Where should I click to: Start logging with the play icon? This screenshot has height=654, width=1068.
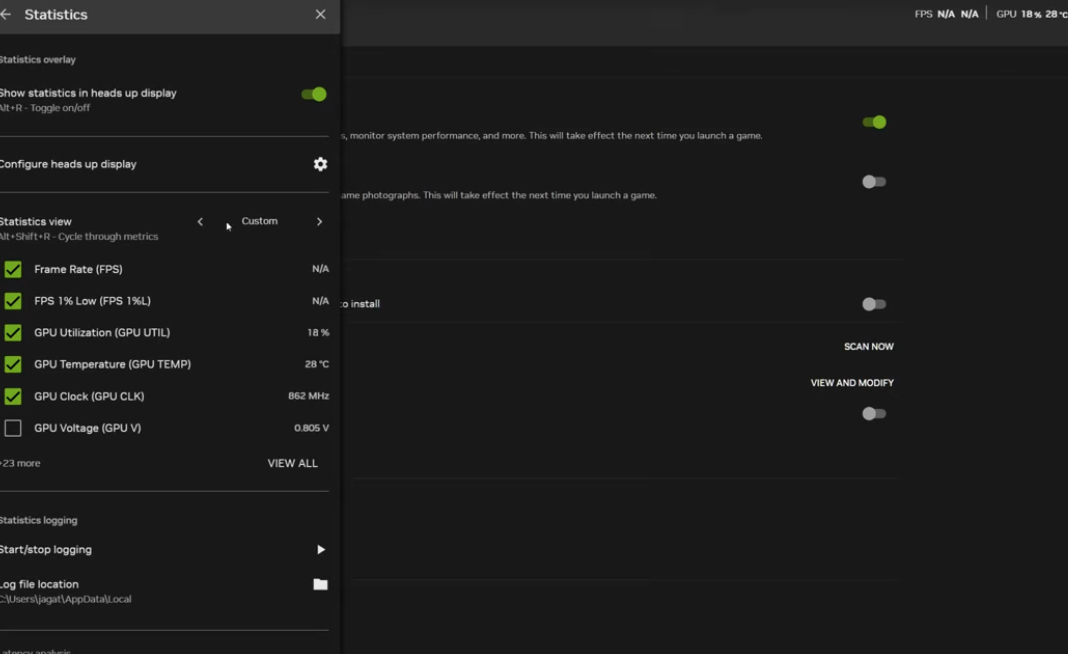pos(320,550)
